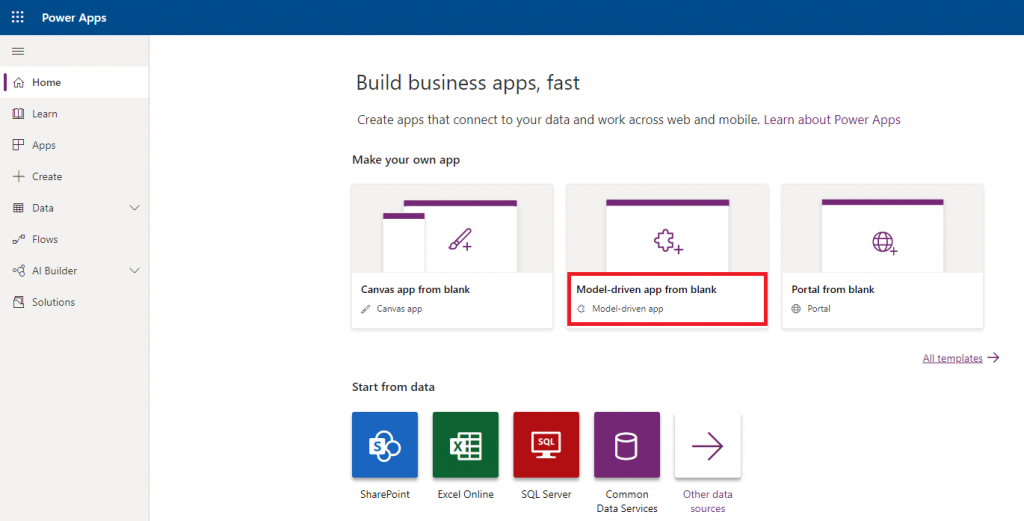The image size is (1024, 521).
Task: Open the app launcher waffle icon
Action: 18,18
